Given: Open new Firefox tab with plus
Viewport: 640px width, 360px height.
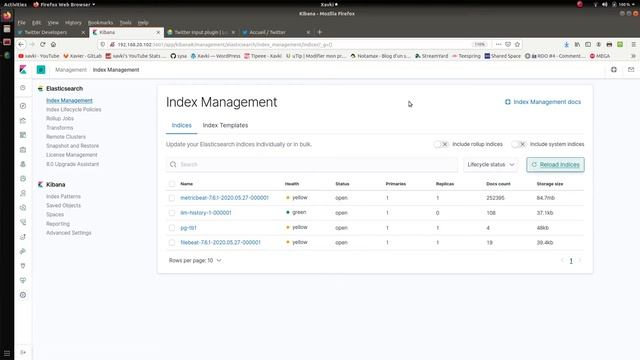Looking at the screenshot, I should pyautogui.click(x=320, y=32).
